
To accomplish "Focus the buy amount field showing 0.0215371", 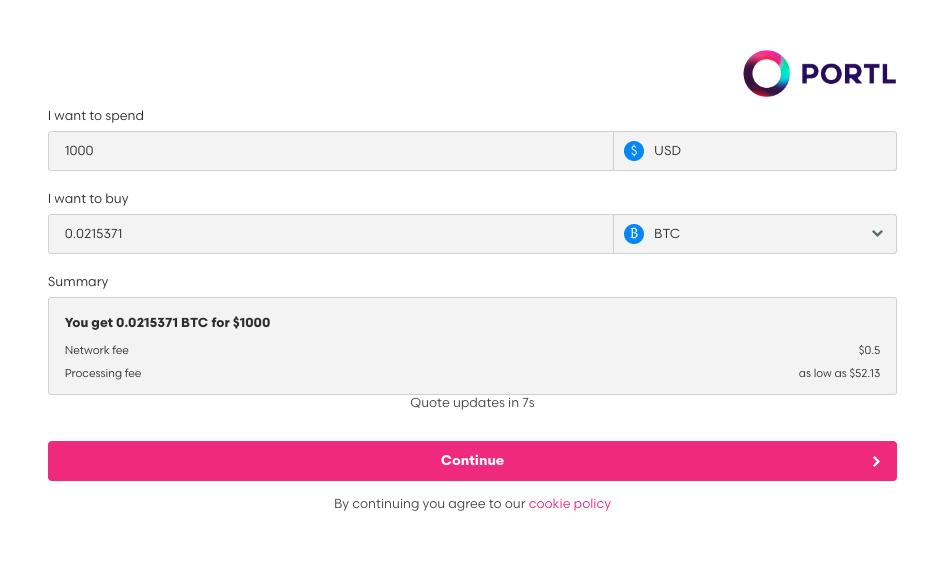I will pyautogui.click(x=330, y=234).
